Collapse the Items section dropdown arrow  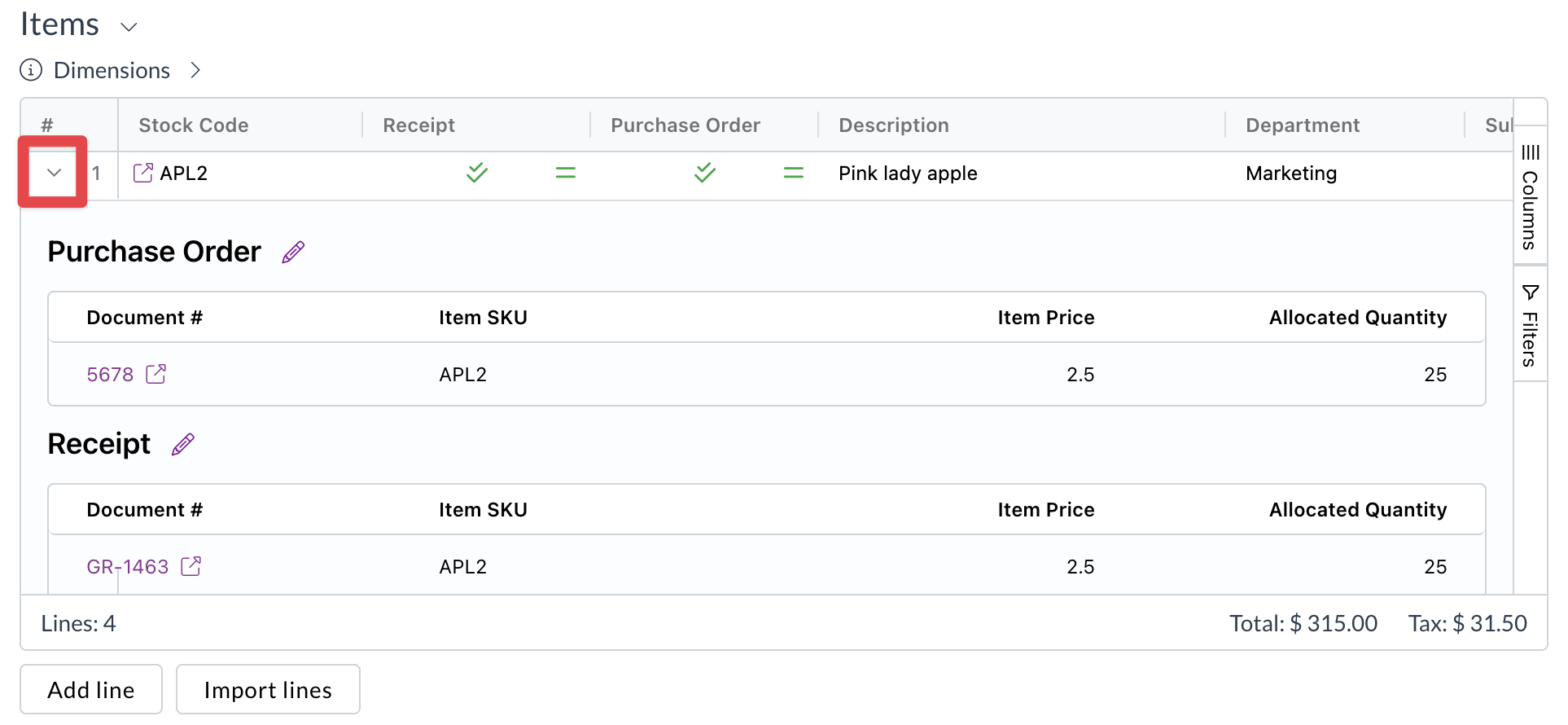click(x=129, y=27)
